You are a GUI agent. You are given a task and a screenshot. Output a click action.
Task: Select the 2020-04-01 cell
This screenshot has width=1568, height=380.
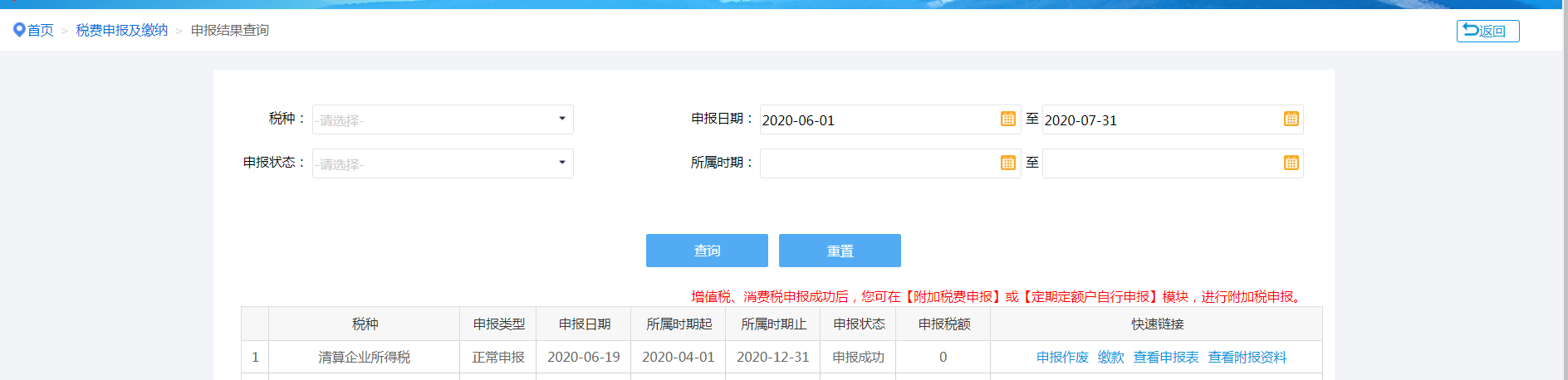click(679, 358)
